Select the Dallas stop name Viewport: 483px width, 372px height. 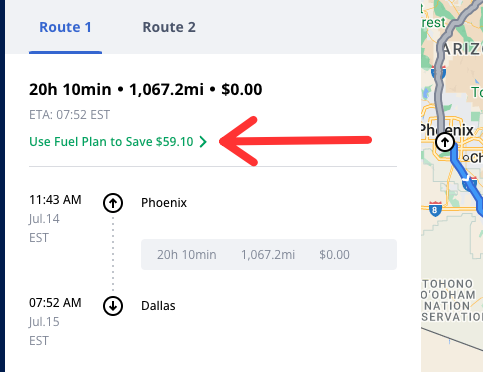pyautogui.click(x=158, y=306)
